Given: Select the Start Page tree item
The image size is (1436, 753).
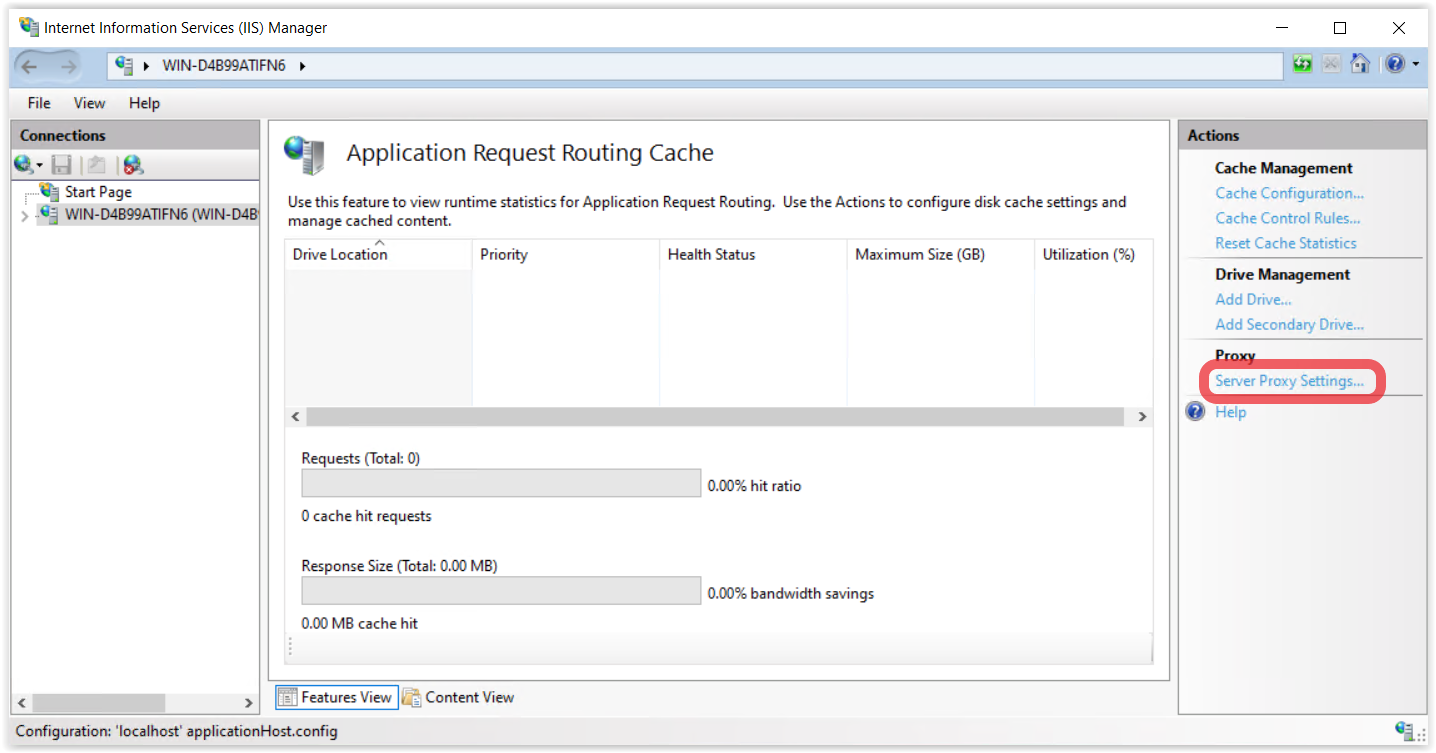Looking at the screenshot, I should 98,192.
